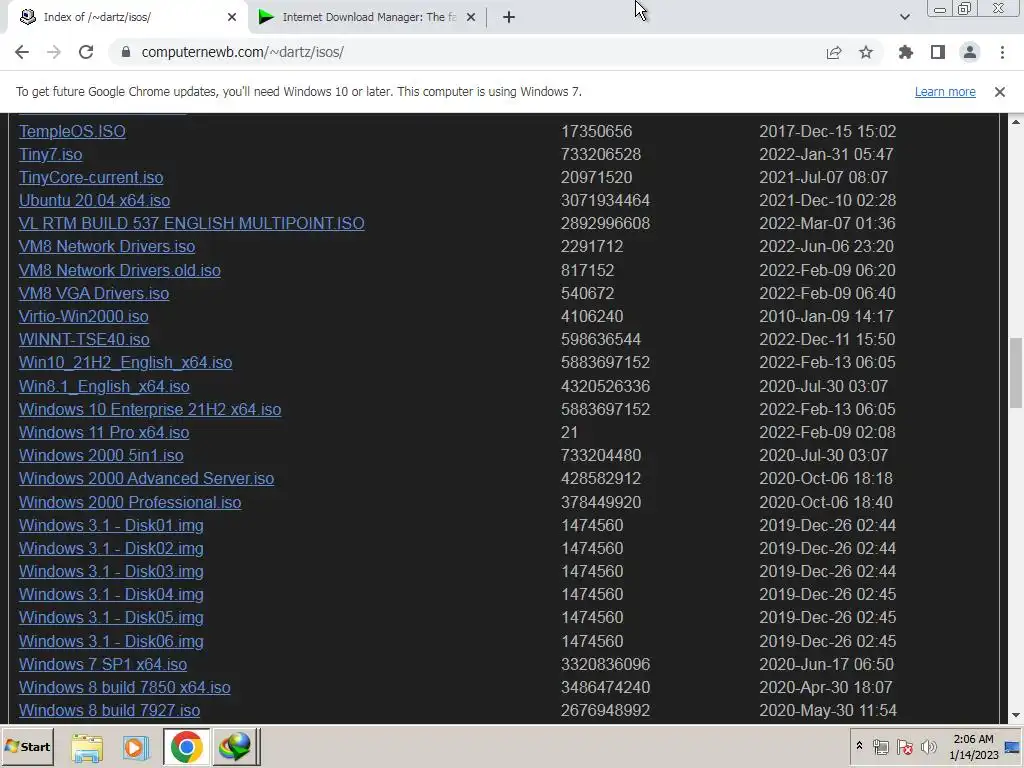Open the Tiny7.iso link
Viewport: 1024px width, 768px height.
(x=50, y=155)
